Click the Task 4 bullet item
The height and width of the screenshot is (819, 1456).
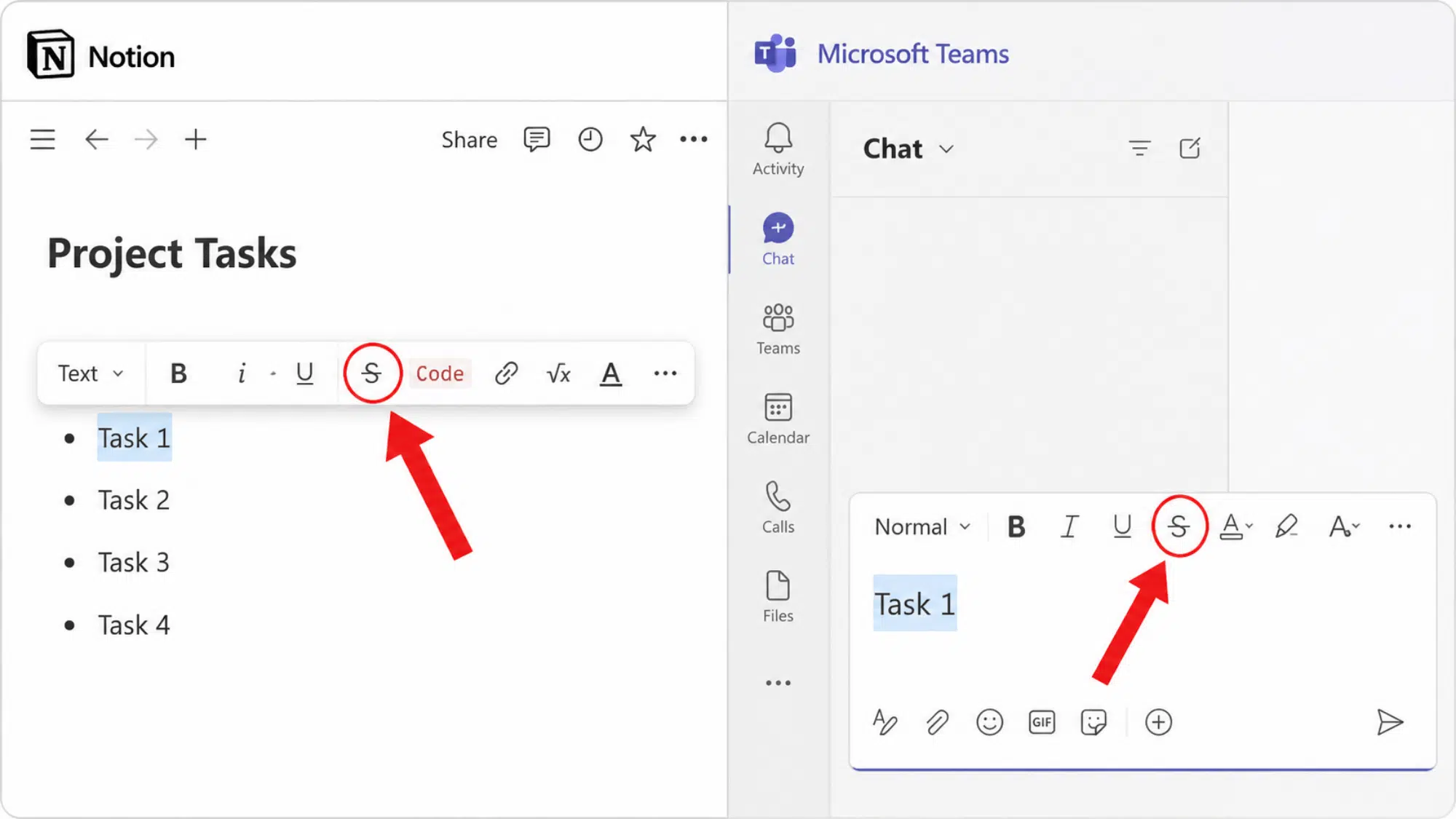coord(134,625)
